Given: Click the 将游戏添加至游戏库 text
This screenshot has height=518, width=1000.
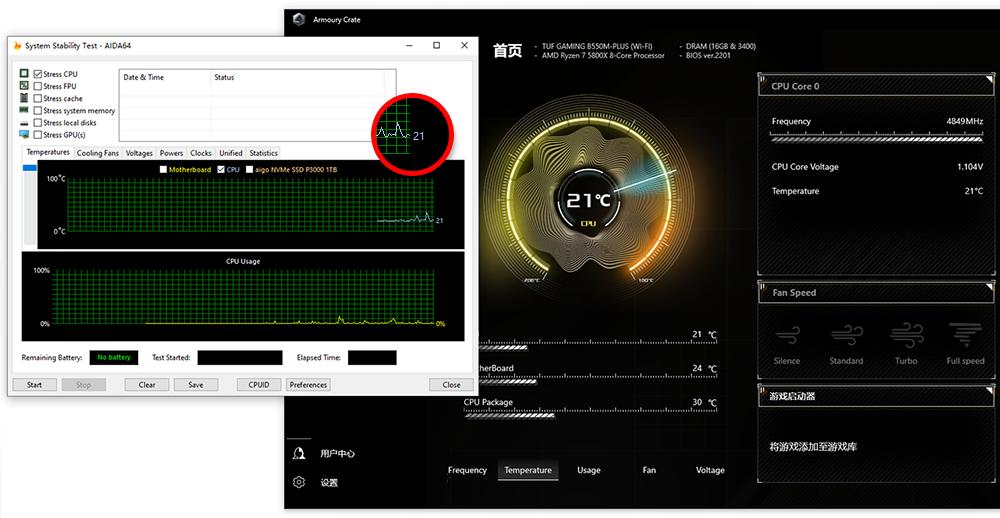Looking at the screenshot, I should [813, 447].
